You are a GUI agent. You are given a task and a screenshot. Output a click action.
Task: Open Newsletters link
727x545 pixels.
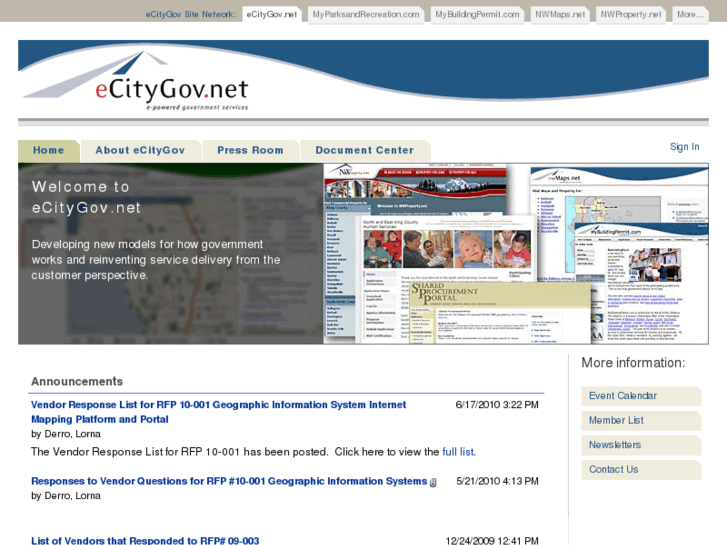tap(641, 445)
